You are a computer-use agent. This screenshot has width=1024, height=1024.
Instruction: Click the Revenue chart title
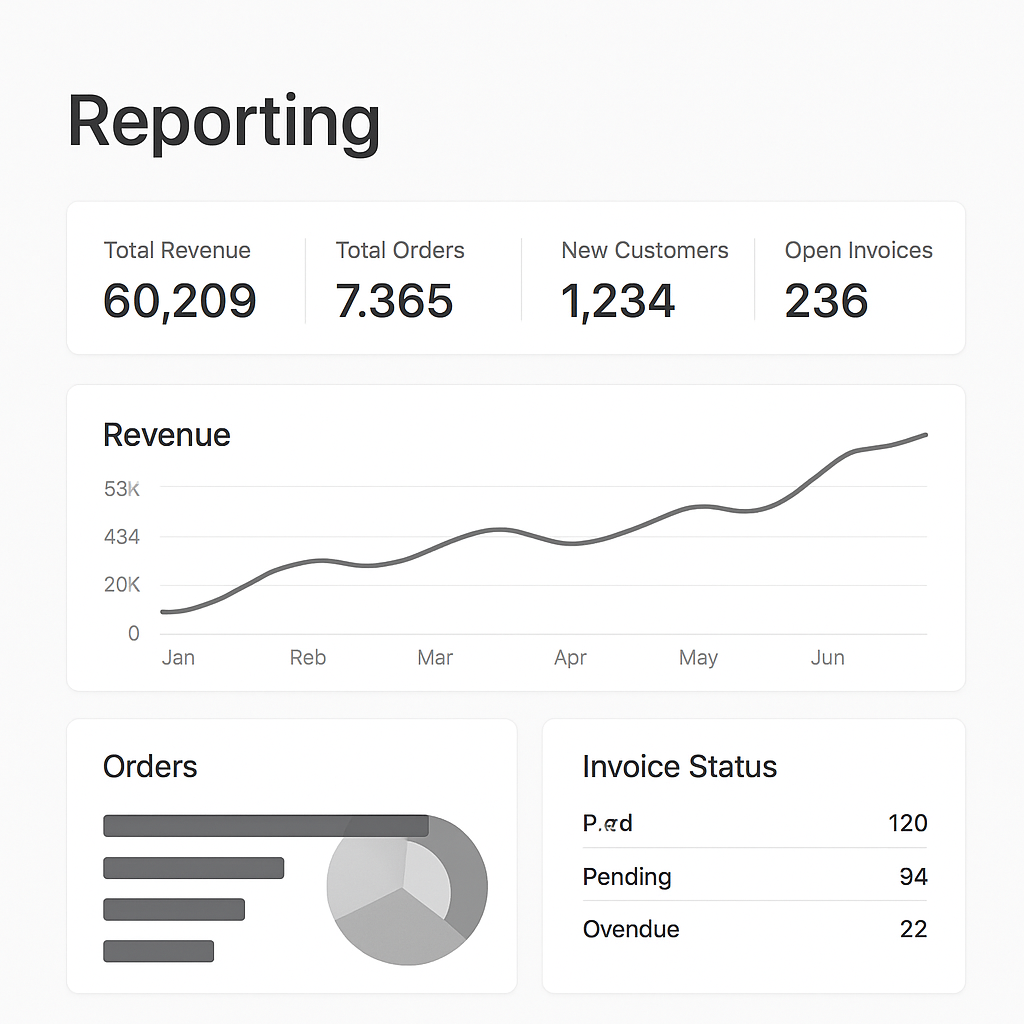tap(166, 435)
